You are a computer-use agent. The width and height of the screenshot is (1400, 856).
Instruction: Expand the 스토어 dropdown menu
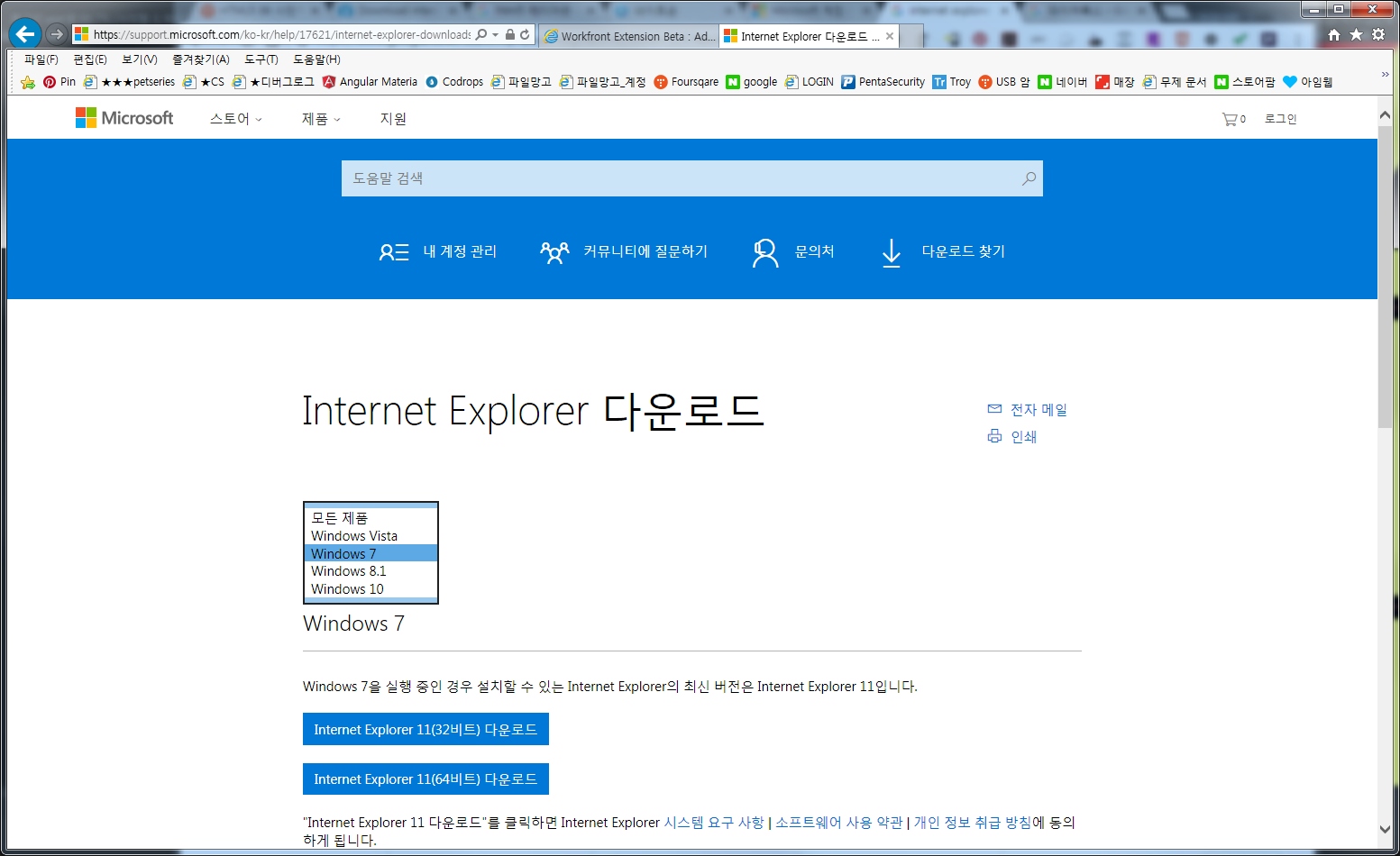pos(236,119)
